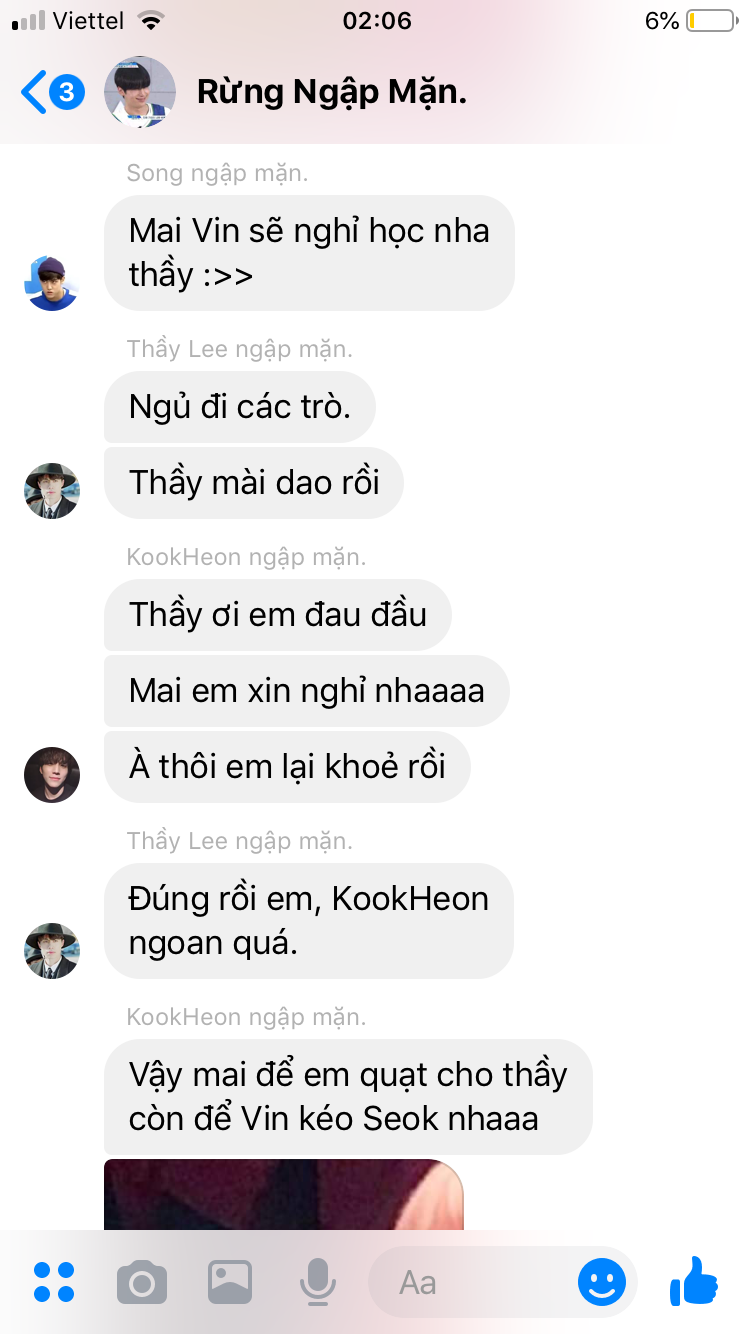This screenshot has width=750, height=1334.
Task: Tap KookHeon's avatar beside À thôi em lại khoẻ rồi
Action: click(x=51, y=774)
